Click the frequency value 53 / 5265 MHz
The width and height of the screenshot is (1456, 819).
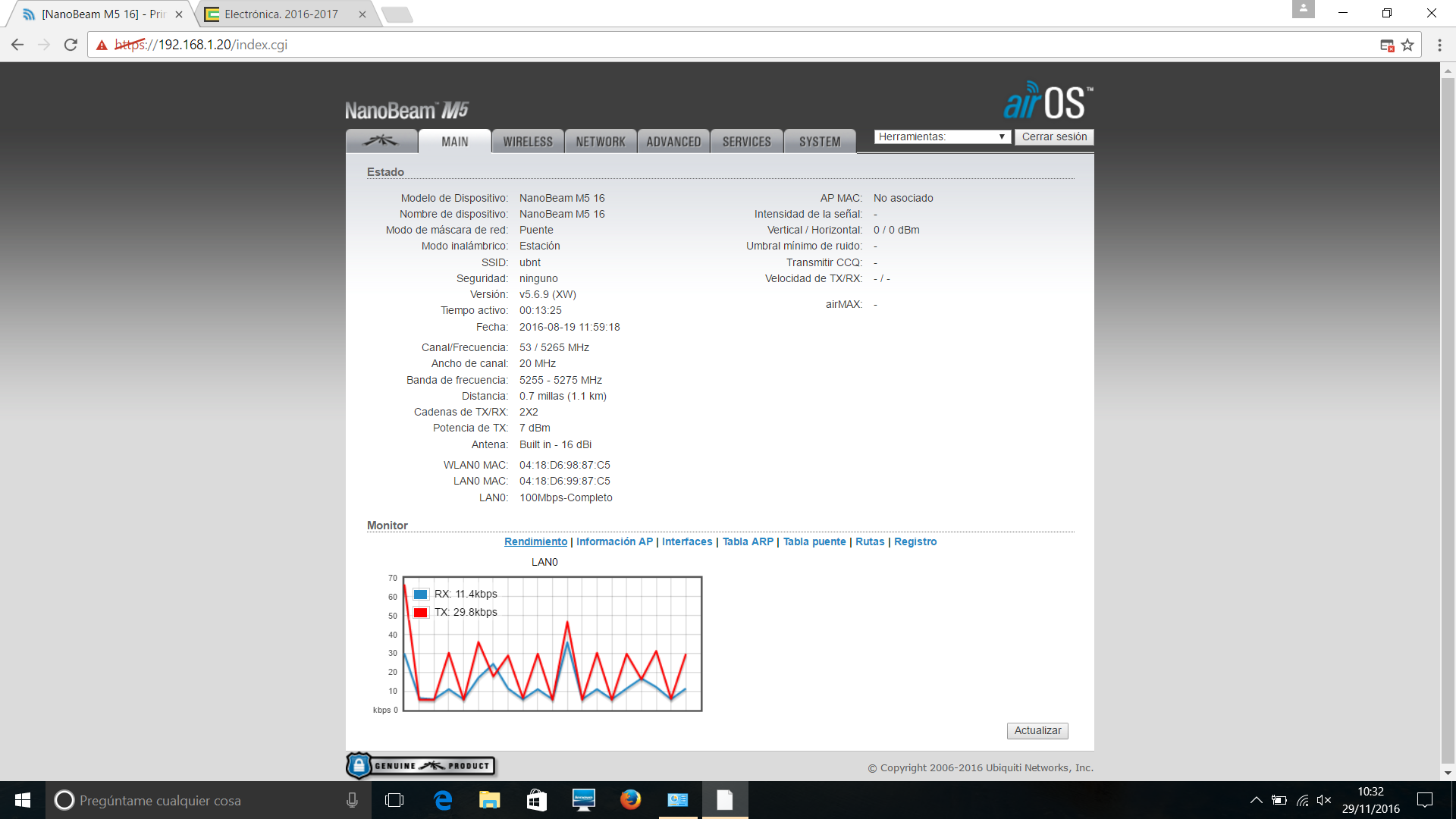[554, 347]
